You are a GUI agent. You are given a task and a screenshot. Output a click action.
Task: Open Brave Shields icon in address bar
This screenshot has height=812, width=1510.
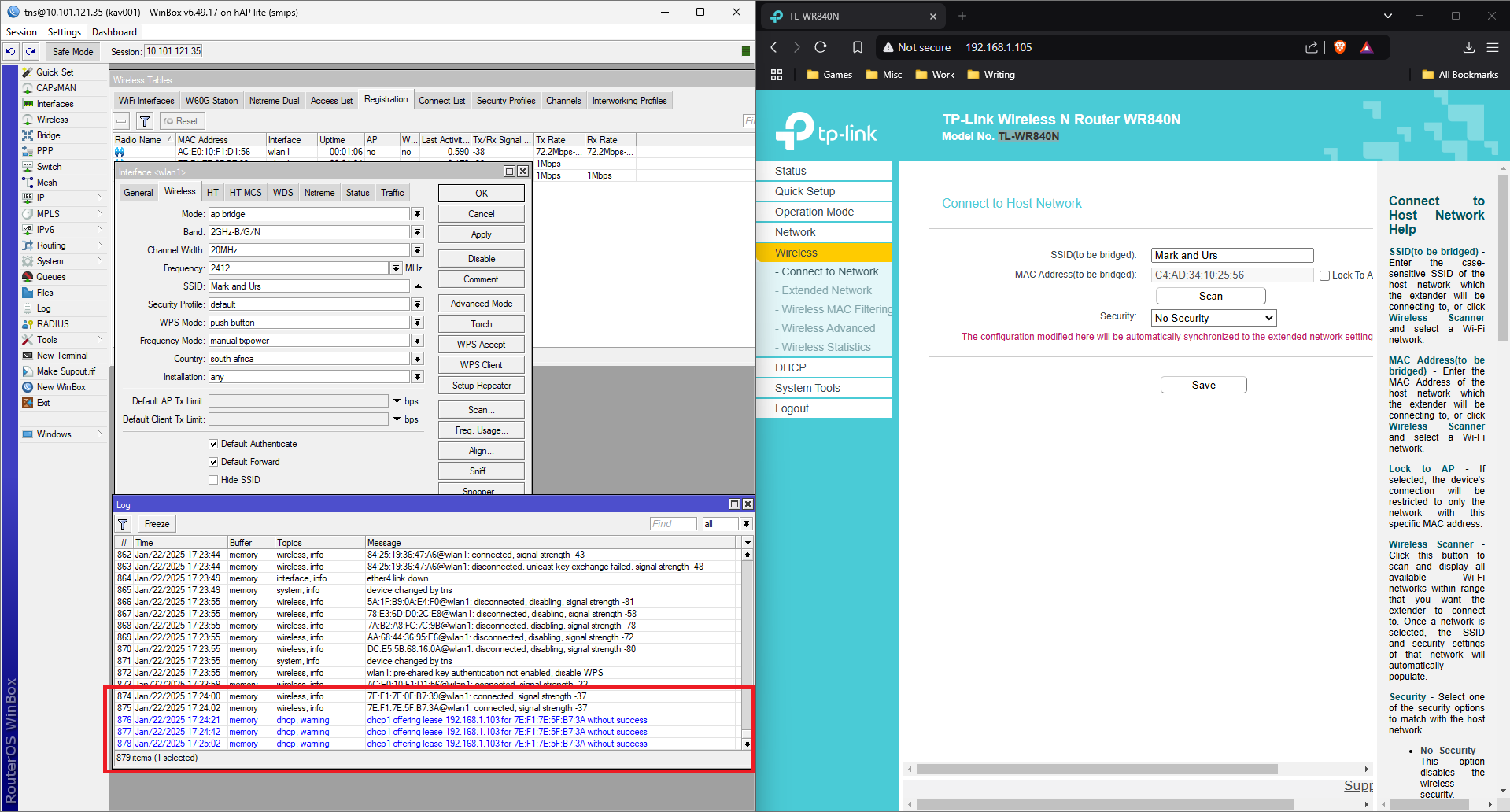(1340, 47)
